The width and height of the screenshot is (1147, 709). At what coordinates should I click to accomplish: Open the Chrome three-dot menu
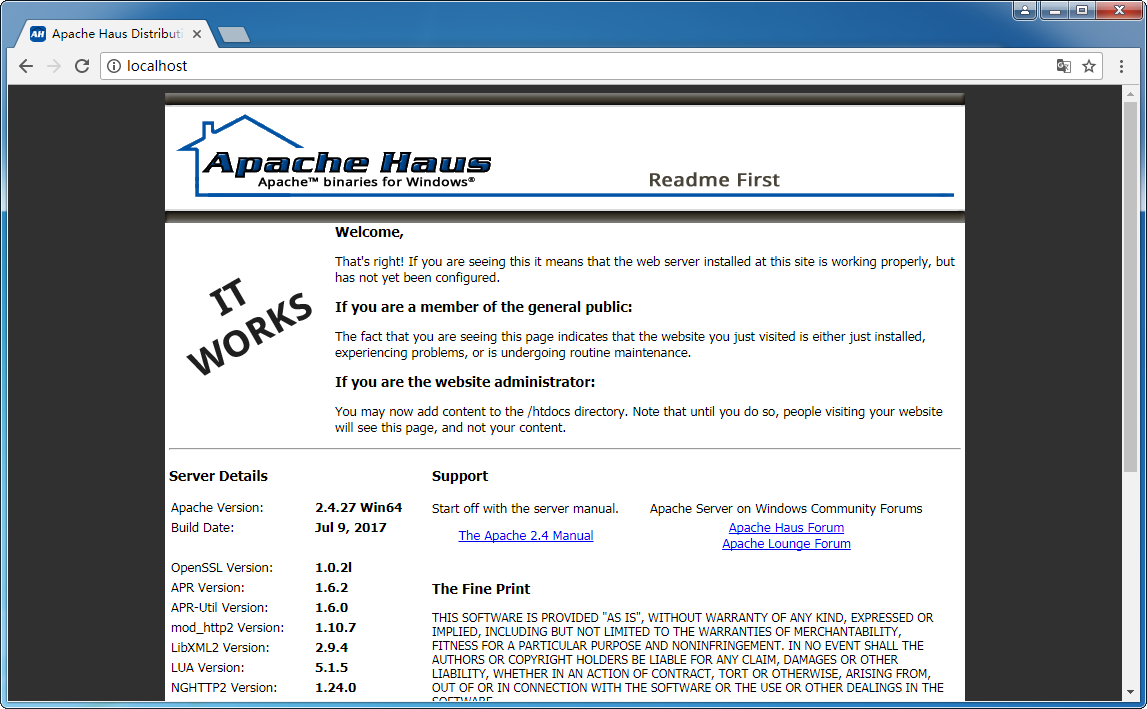coord(1121,66)
